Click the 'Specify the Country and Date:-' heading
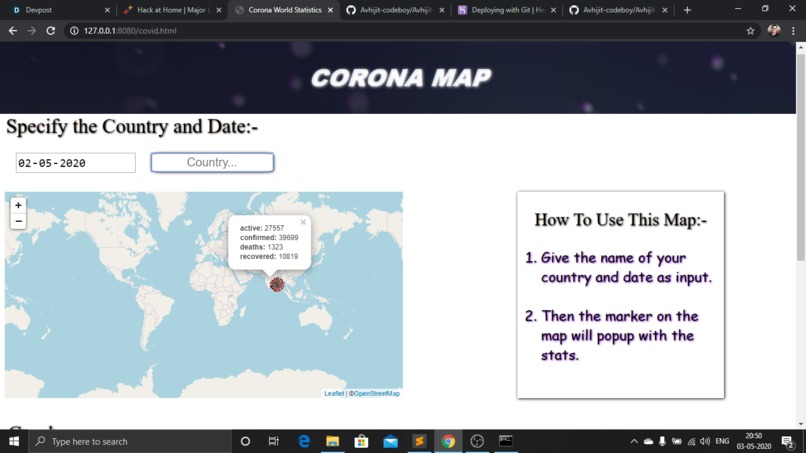This screenshot has width=806, height=453. pos(132,126)
